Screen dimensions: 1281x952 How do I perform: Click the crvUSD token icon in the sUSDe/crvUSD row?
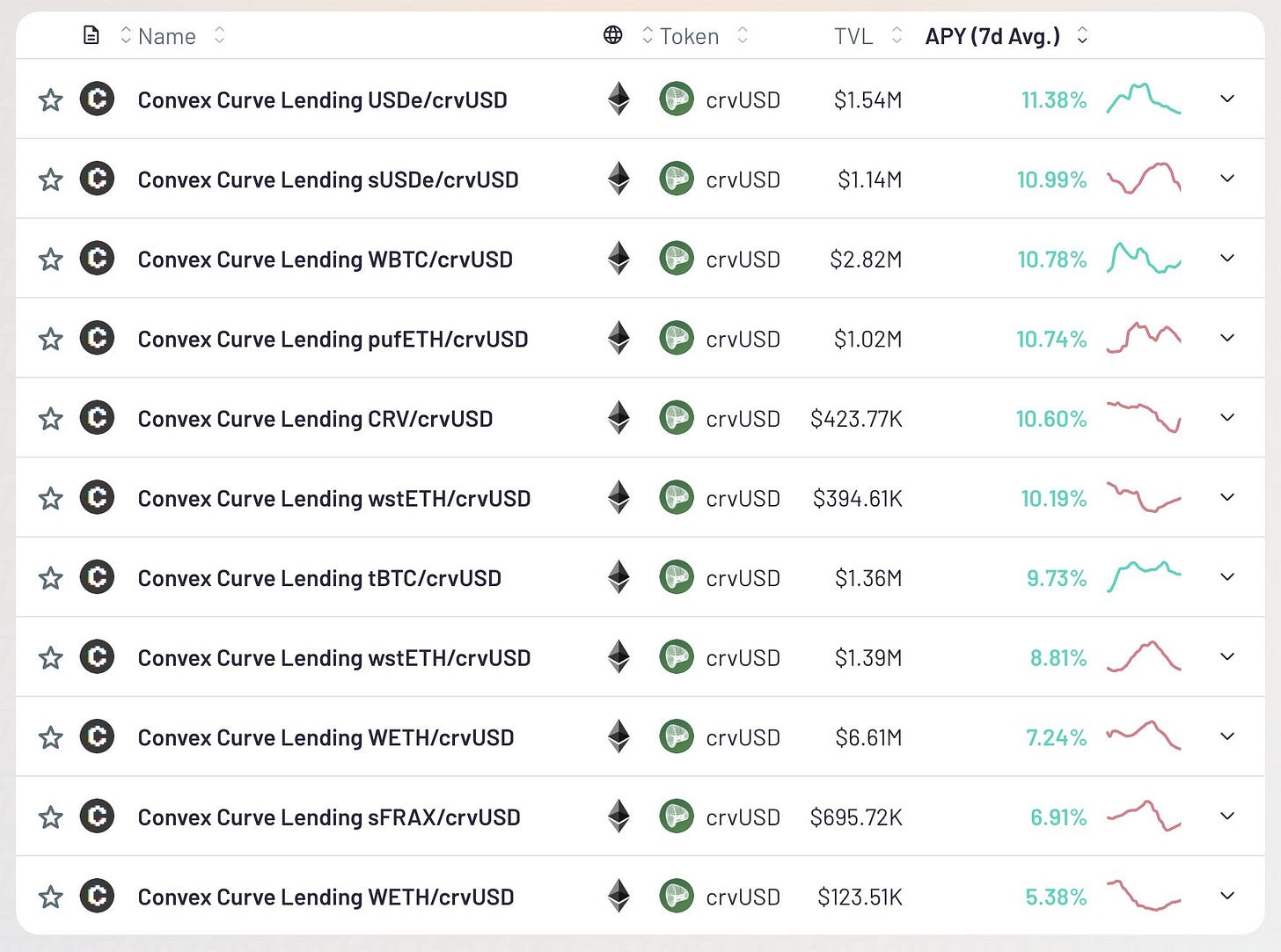pos(677,179)
